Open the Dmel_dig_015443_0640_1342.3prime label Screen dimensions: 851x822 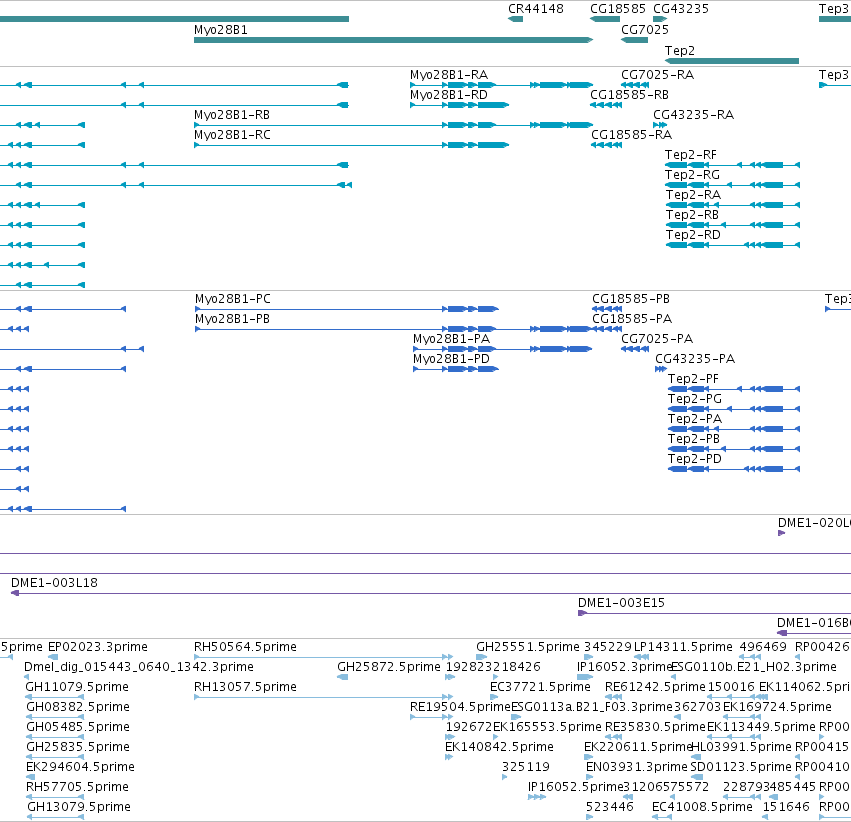(x=139, y=667)
